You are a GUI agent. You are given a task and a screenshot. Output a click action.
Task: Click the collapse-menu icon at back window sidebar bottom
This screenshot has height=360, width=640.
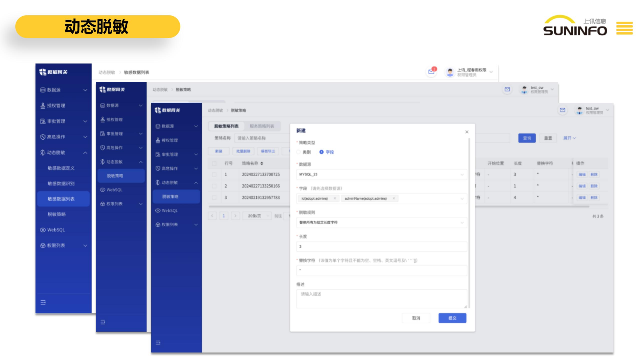click(43, 302)
